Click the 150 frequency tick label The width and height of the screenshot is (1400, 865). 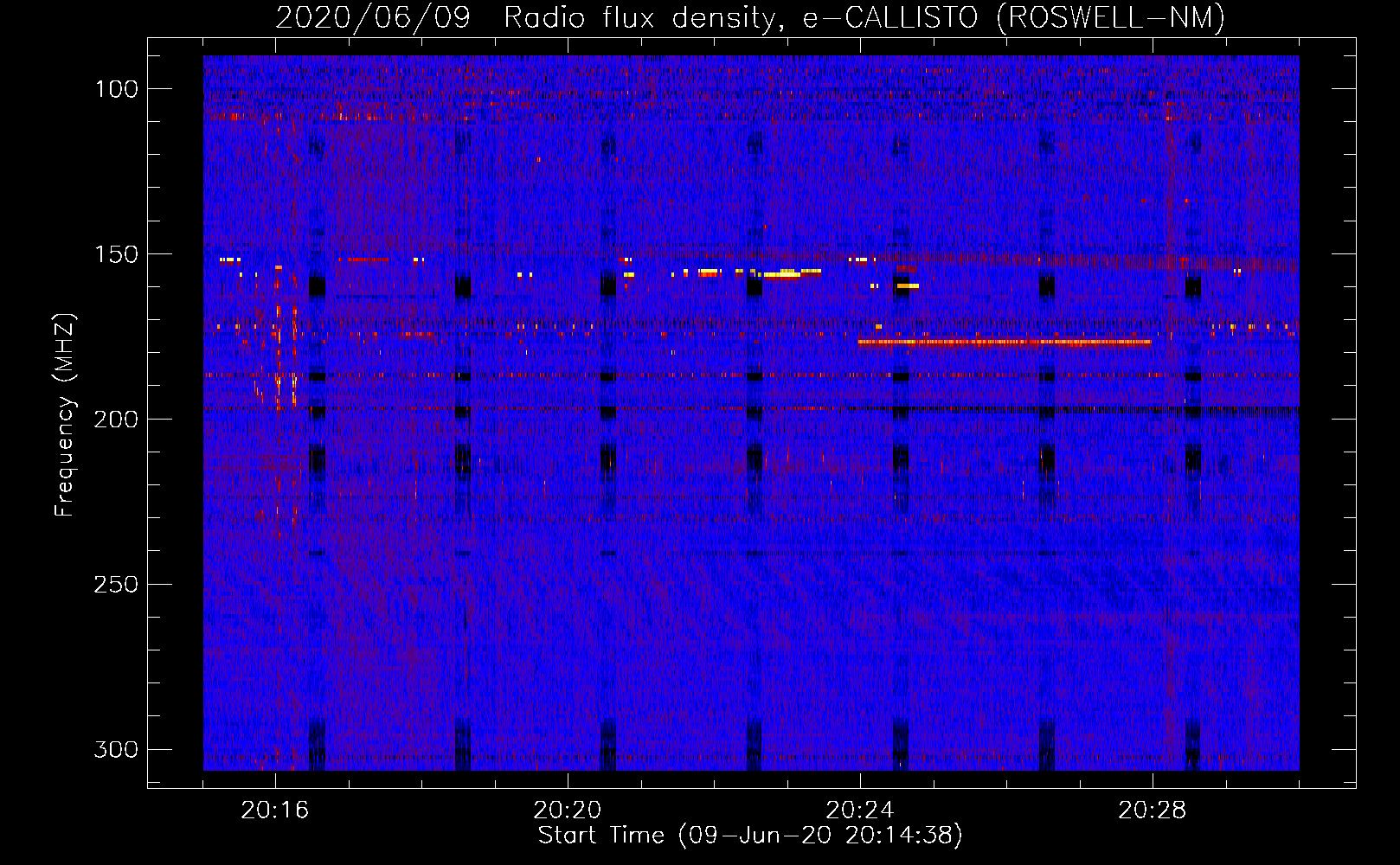click(116, 254)
